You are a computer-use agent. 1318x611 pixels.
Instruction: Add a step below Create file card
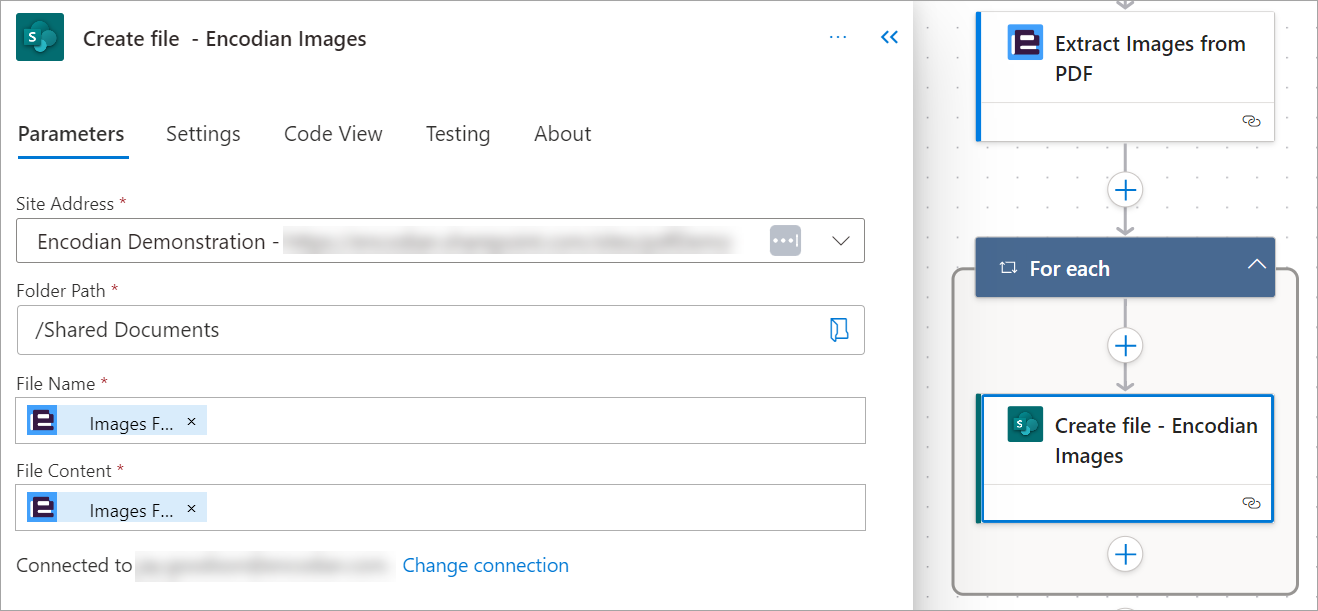click(x=1126, y=554)
